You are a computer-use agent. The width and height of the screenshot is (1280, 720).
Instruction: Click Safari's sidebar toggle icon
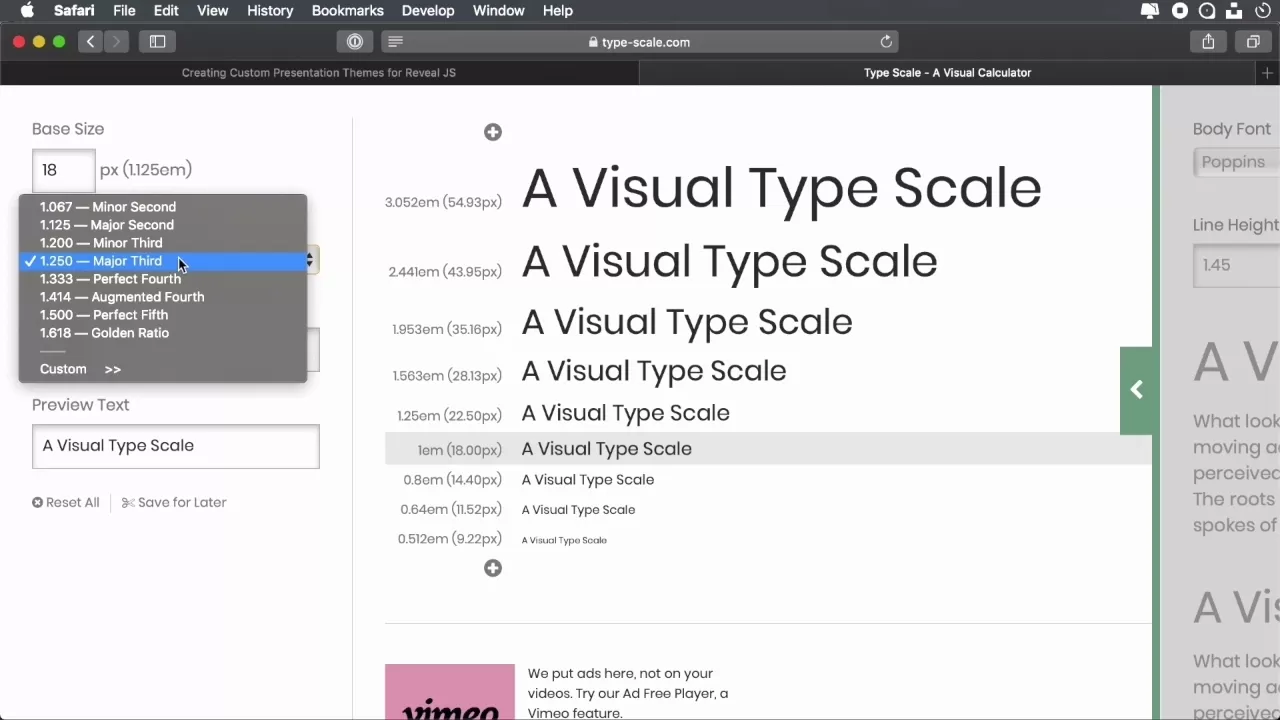157,42
